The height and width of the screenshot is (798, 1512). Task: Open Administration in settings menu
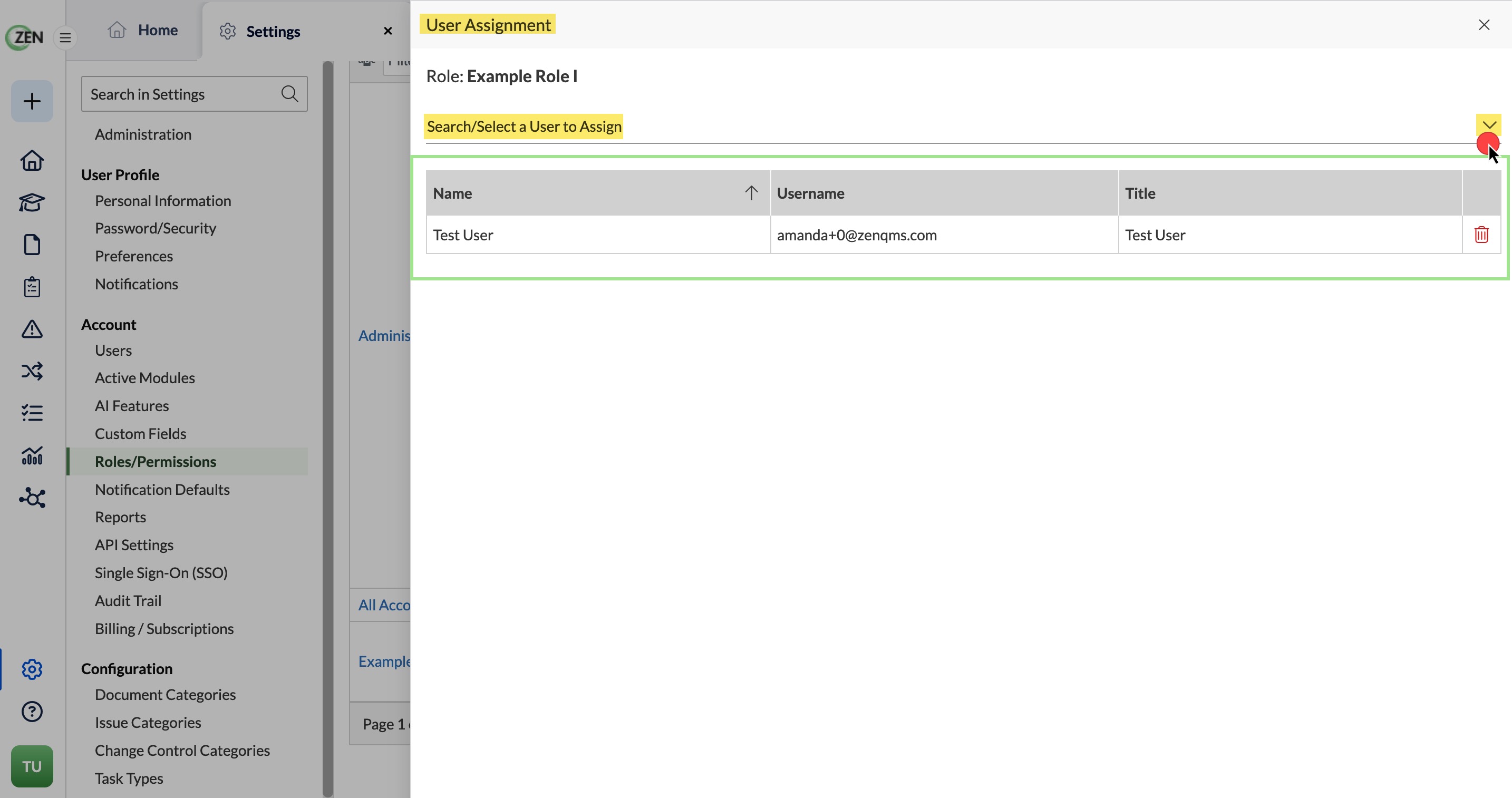(143, 134)
